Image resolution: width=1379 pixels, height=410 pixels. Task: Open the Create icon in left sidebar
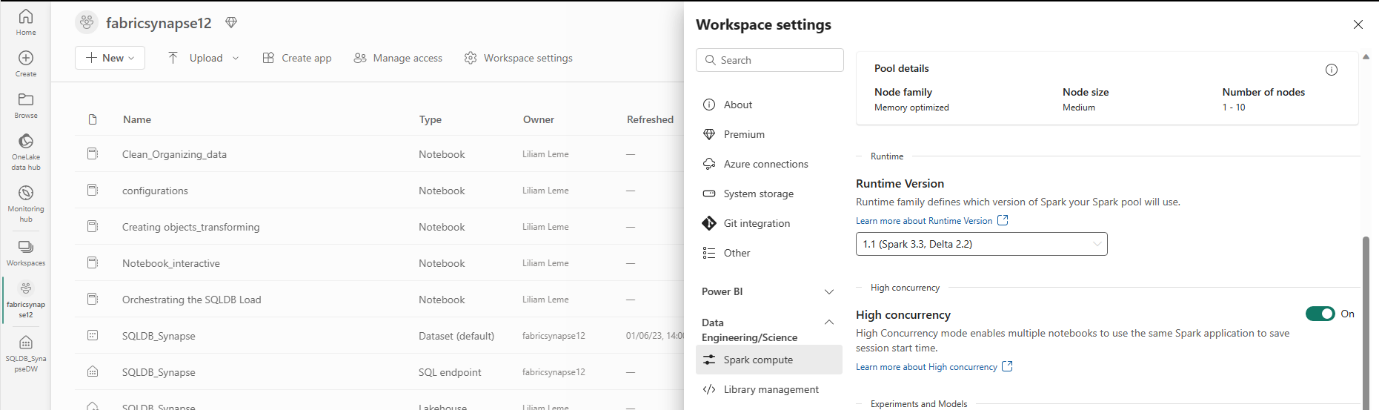pos(25,58)
